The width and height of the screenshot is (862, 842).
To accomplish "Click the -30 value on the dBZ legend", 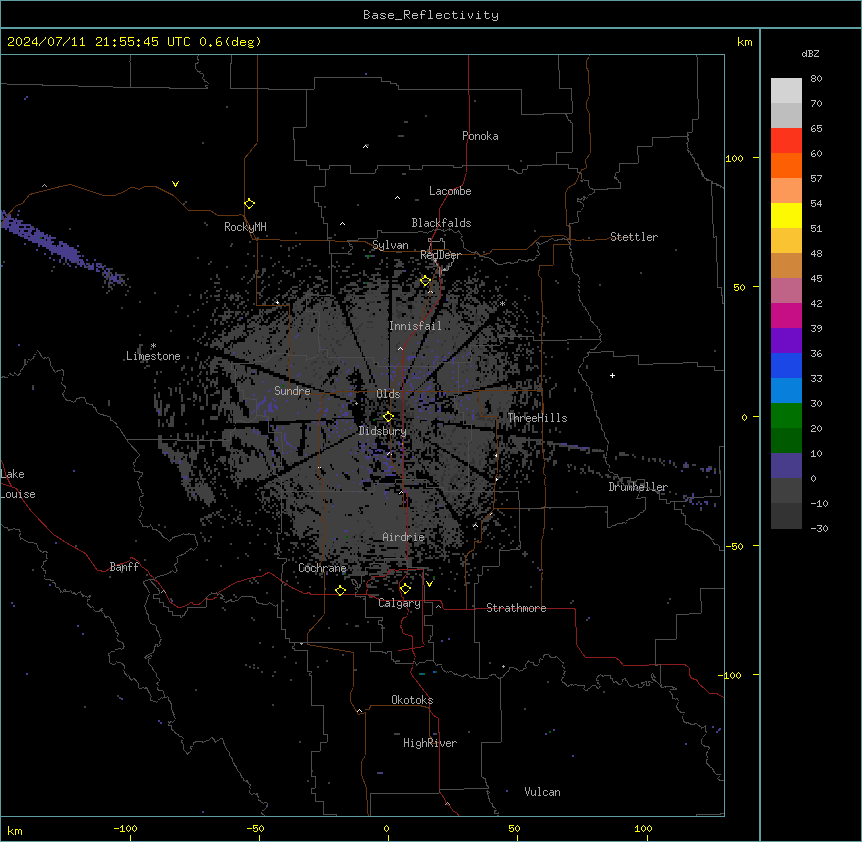I will coord(819,528).
